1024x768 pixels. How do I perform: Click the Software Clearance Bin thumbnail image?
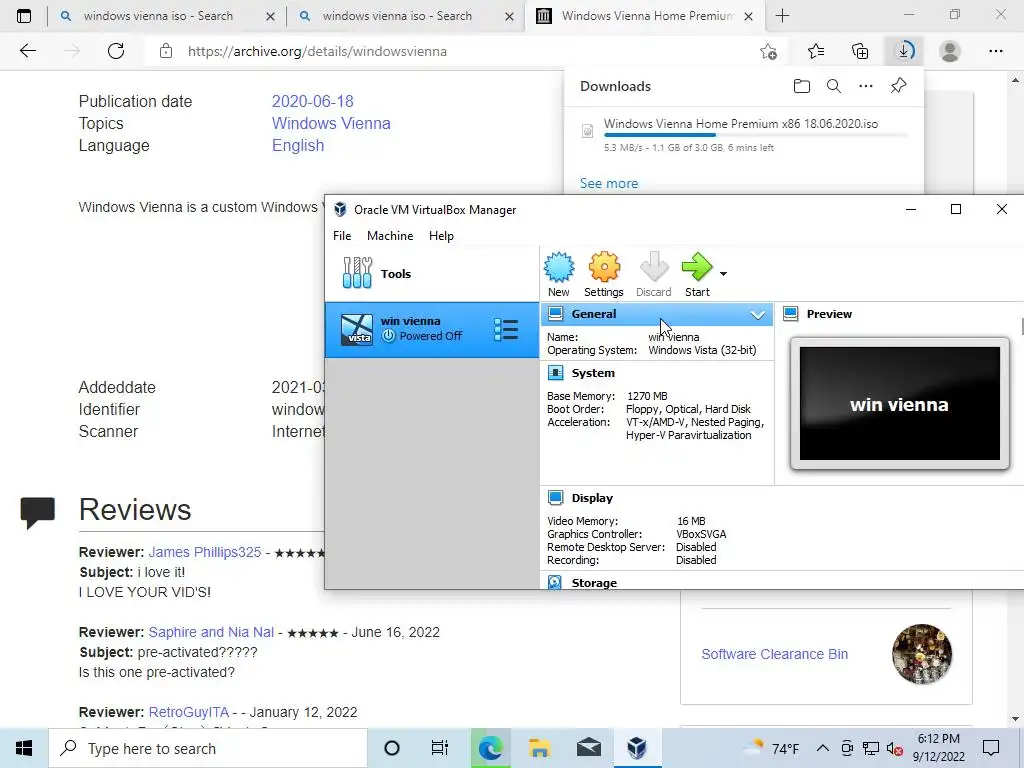tap(921, 654)
